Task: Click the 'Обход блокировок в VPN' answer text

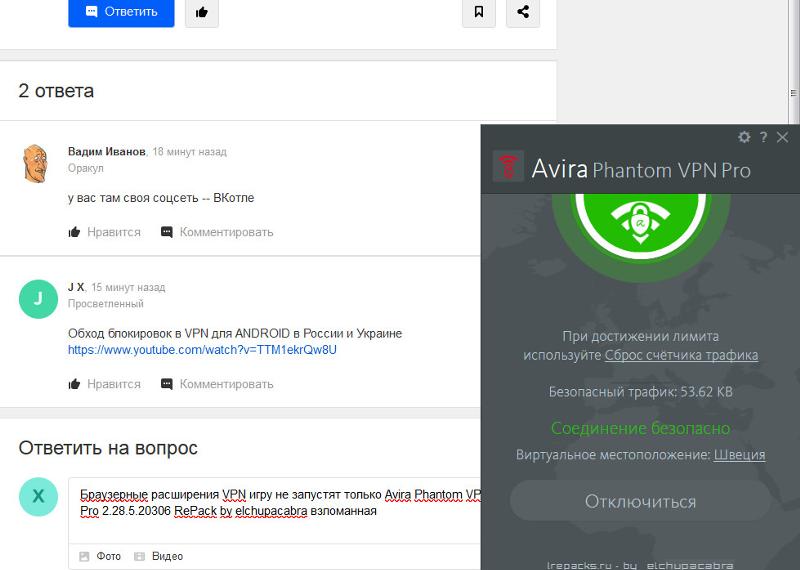Action: coord(235,333)
